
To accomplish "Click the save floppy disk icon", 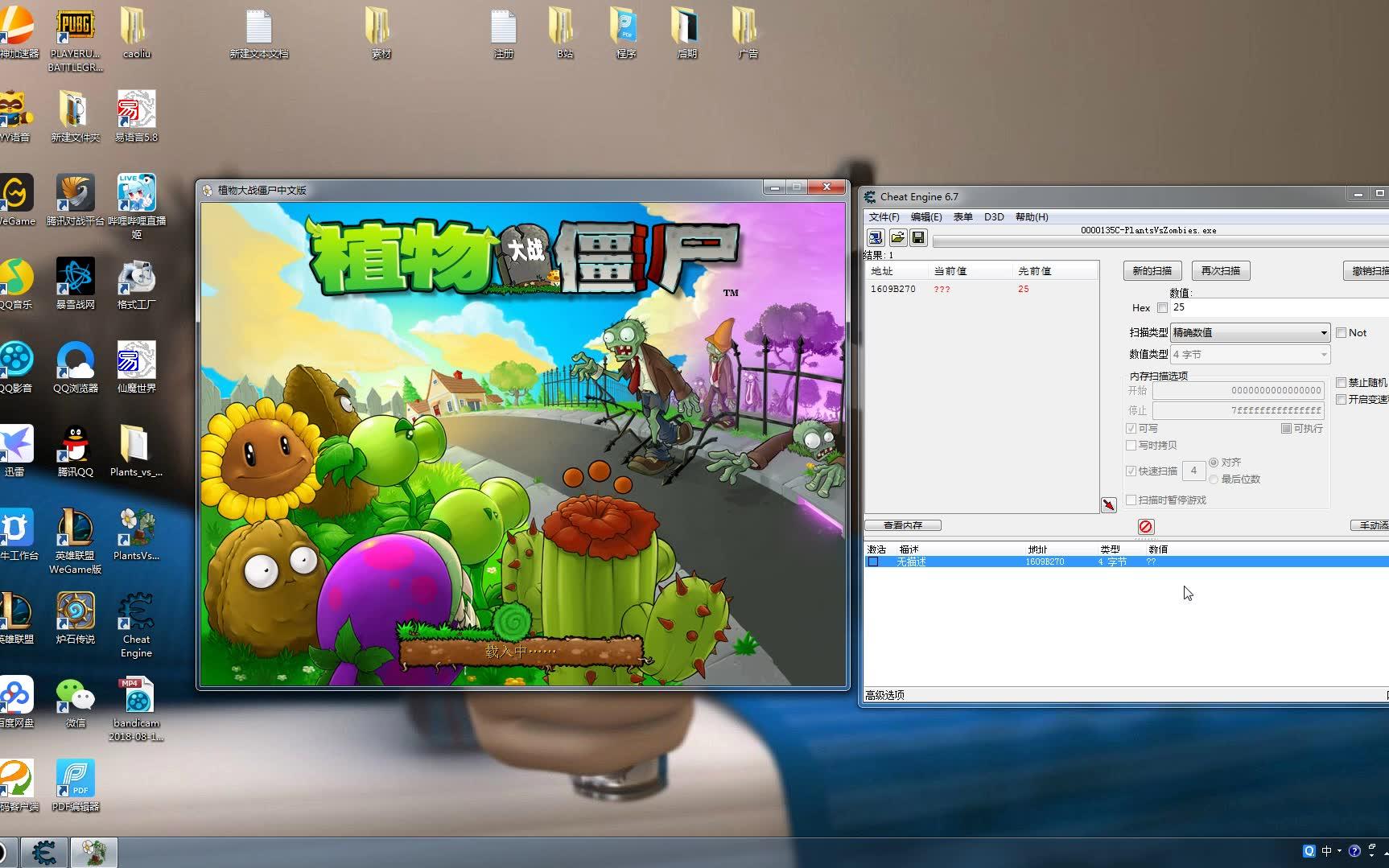I will point(918,237).
